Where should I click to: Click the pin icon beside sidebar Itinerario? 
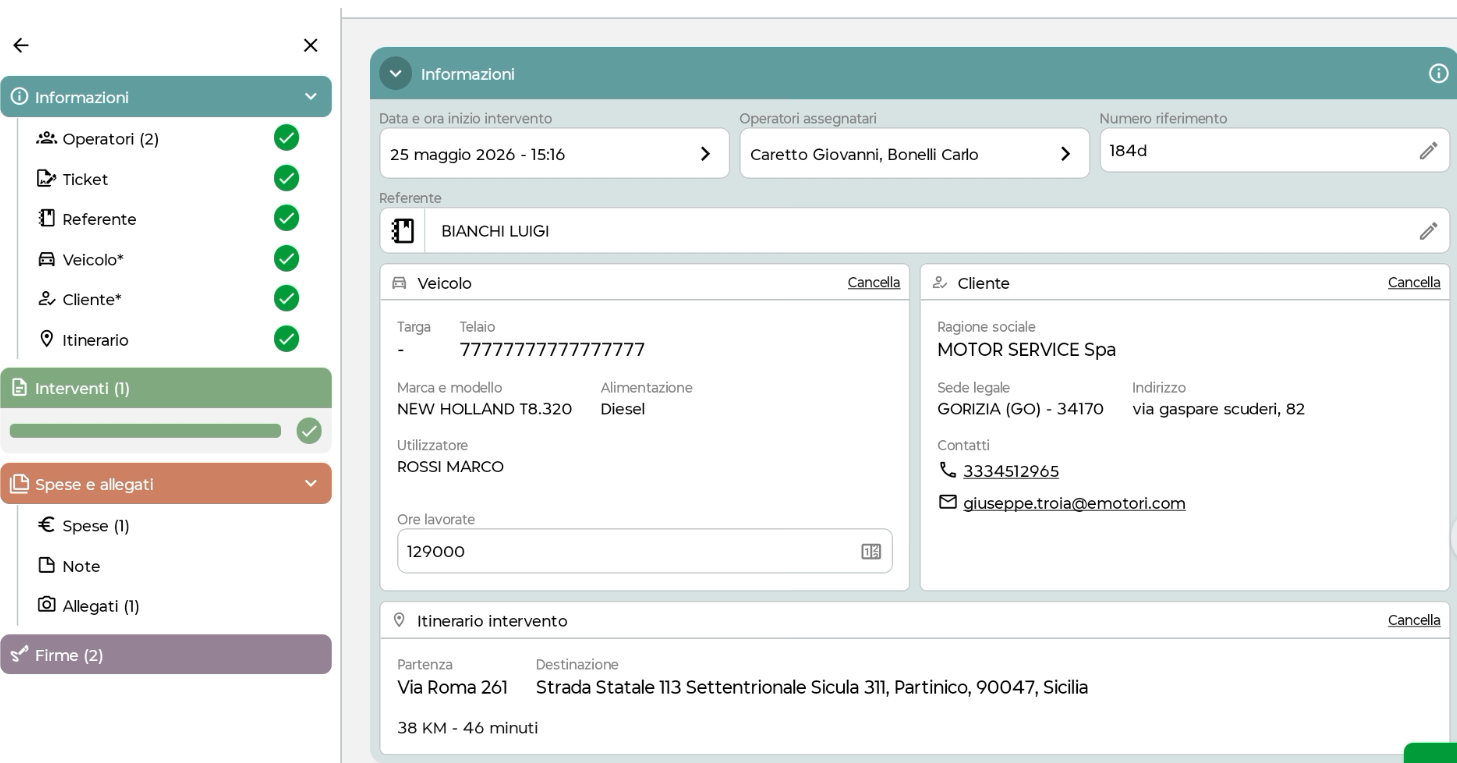[x=46, y=338]
